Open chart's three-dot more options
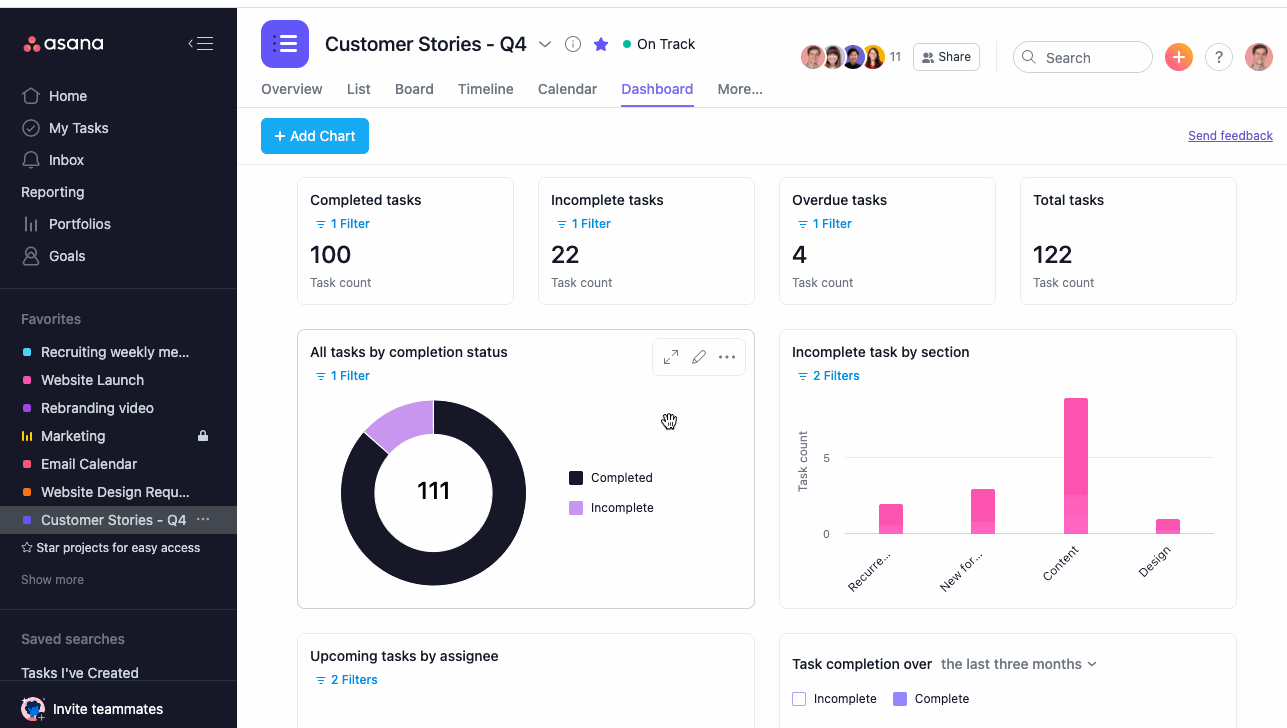Screen dimensions: 1287x728 [x=727, y=357]
